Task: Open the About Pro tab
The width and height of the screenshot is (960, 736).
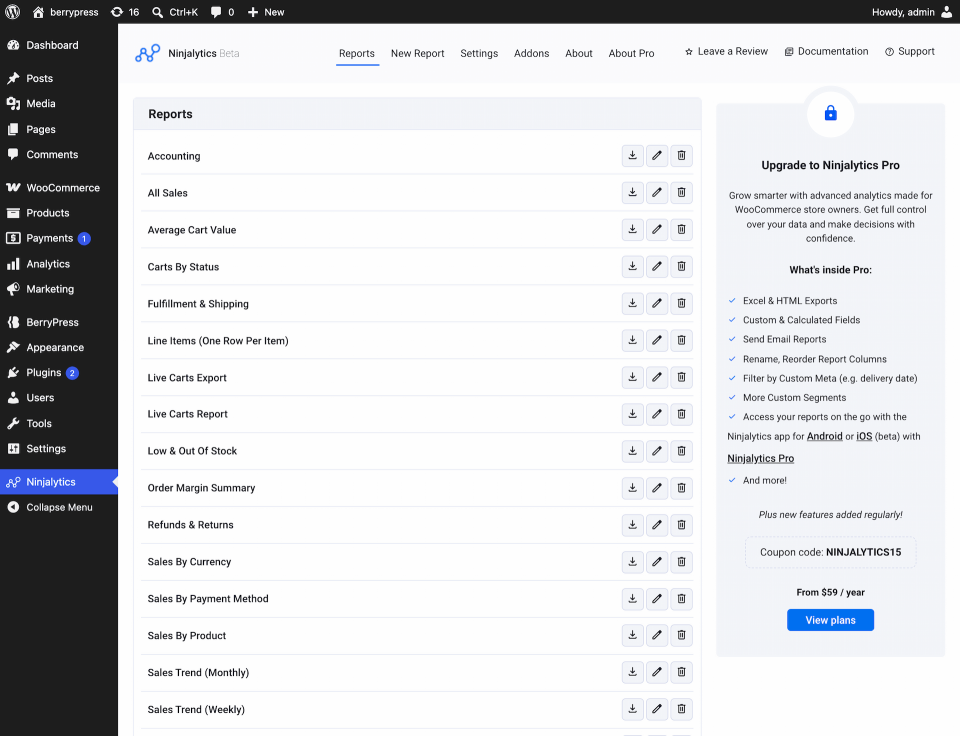Action: (631, 53)
